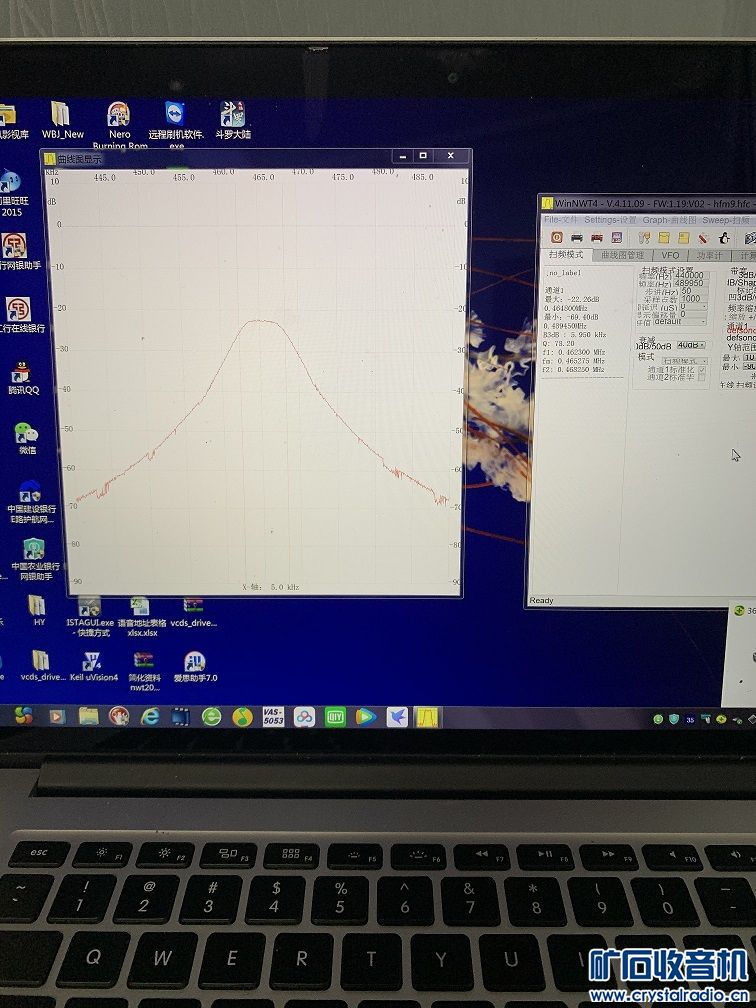756x1008 pixels.
Task: Click the first yellow folder icon in WinNWT4 toolbar
Action: click(x=664, y=238)
